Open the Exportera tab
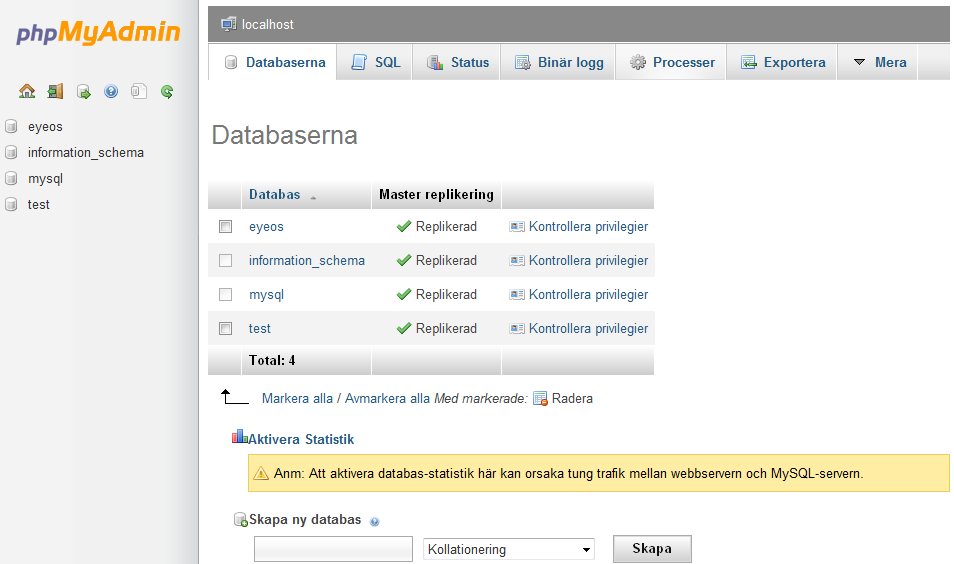Image resolution: width=954 pixels, height=564 pixels. (783, 62)
